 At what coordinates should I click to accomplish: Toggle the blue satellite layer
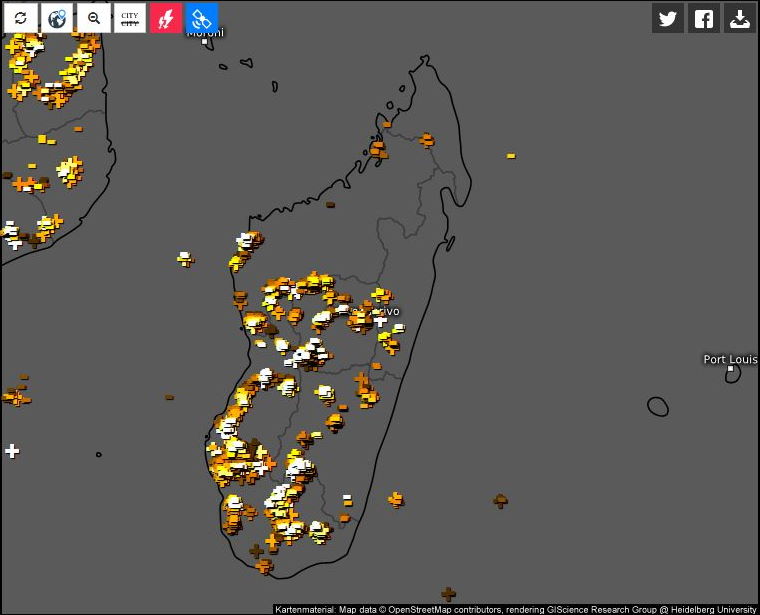(202, 18)
